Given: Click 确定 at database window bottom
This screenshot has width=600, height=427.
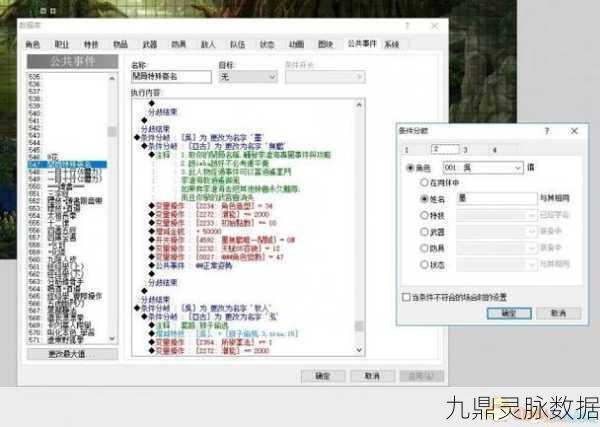Looking at the screenshot, I should pyautogui.click(x=323, y=376).
